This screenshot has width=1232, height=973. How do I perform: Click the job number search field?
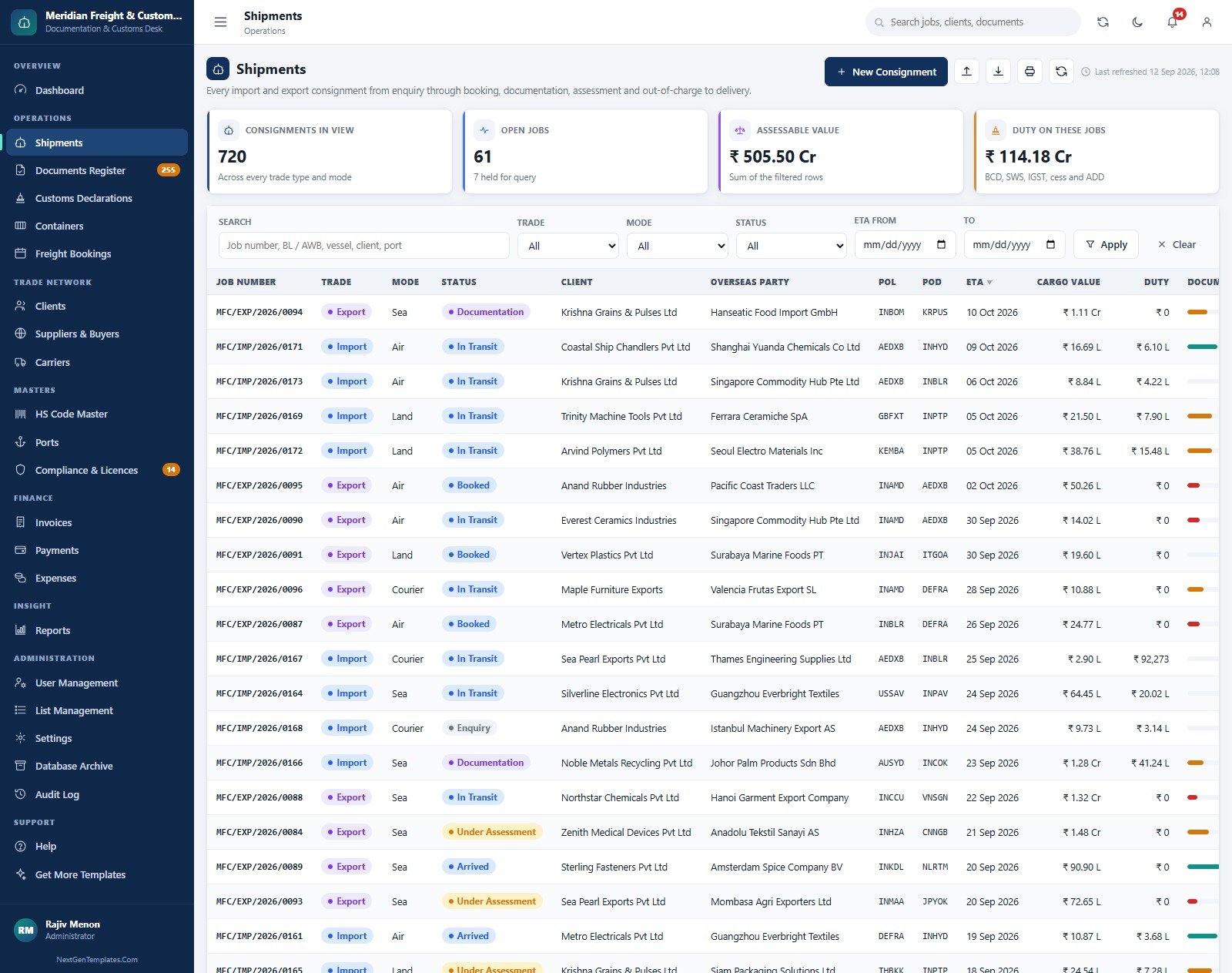click(x=363, y=246)
